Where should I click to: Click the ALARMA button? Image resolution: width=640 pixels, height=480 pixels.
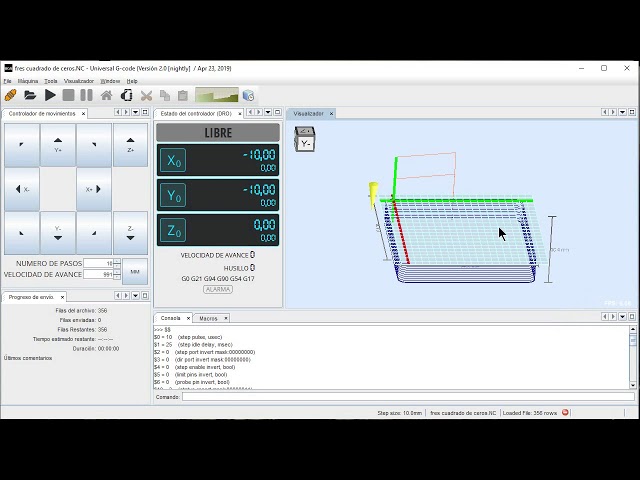(x=218, y=289)
